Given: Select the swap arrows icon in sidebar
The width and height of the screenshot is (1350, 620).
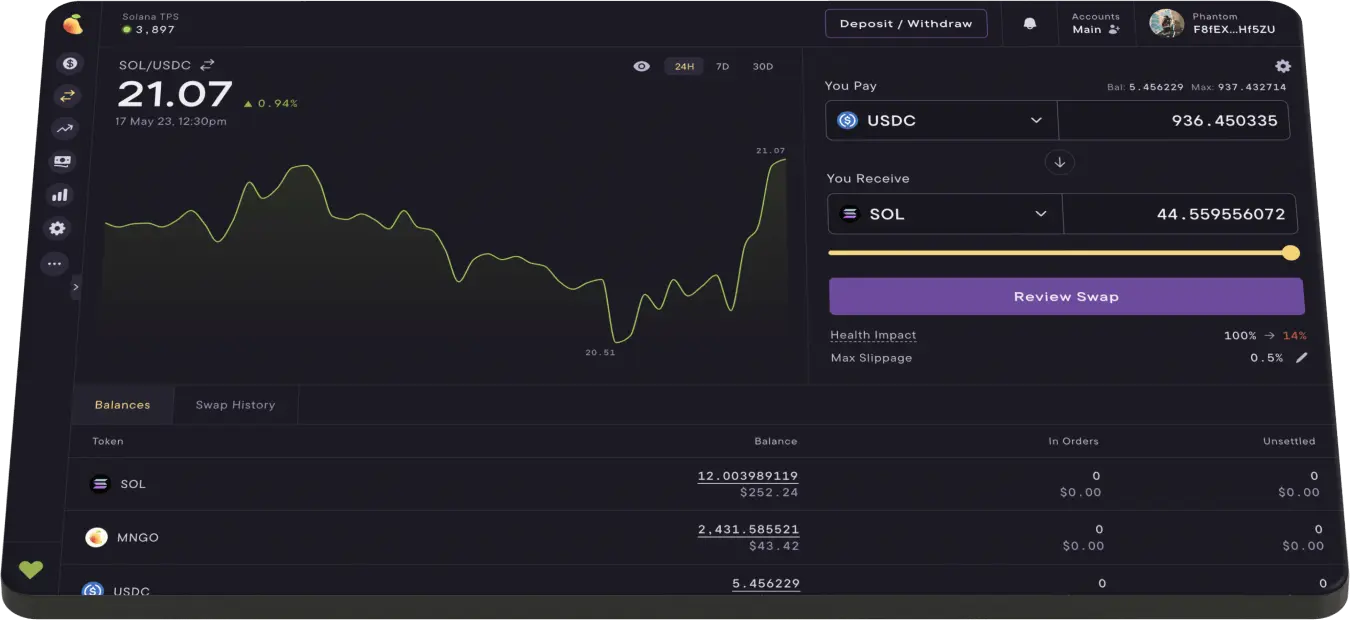Looking at the screenshot, I should click(67, 96).
